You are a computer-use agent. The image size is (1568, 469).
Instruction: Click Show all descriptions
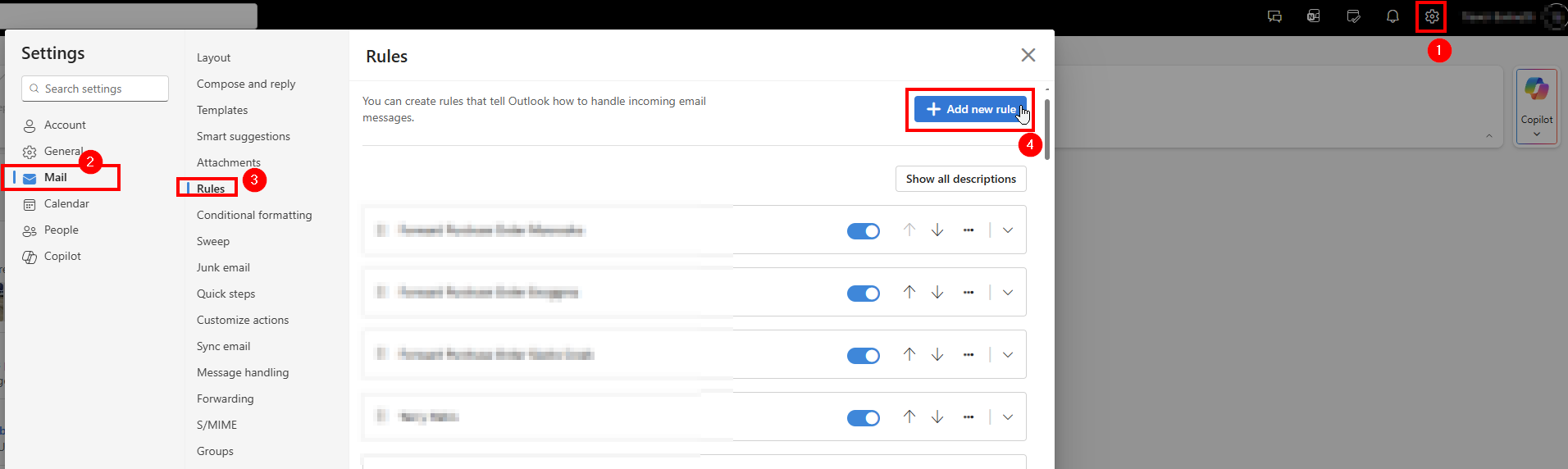pos(960,179)
